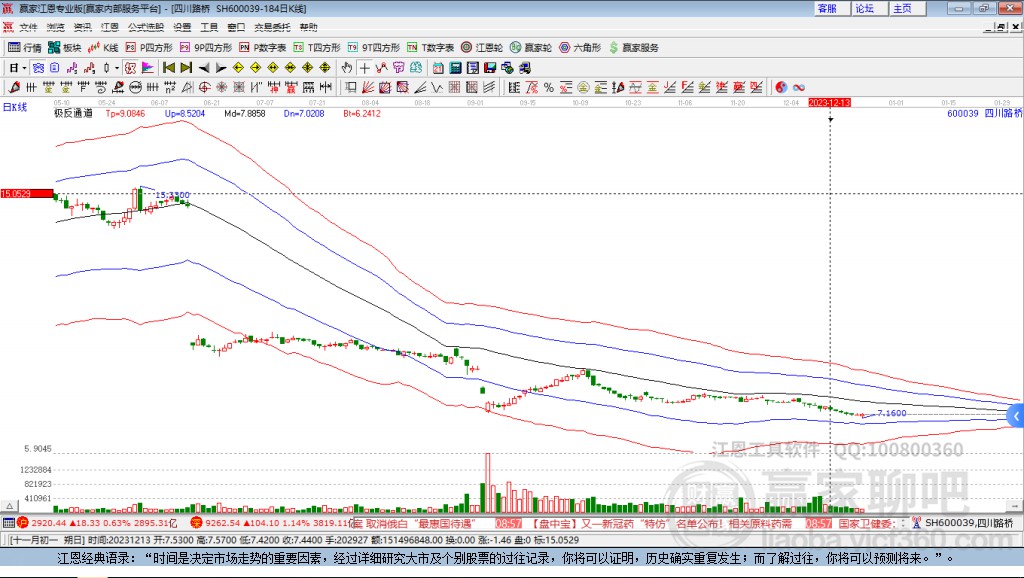The width and height of the screenshot is (1024, 578).
Task: Click the 论坛 forum button
Action: click(x=865, y=8)
